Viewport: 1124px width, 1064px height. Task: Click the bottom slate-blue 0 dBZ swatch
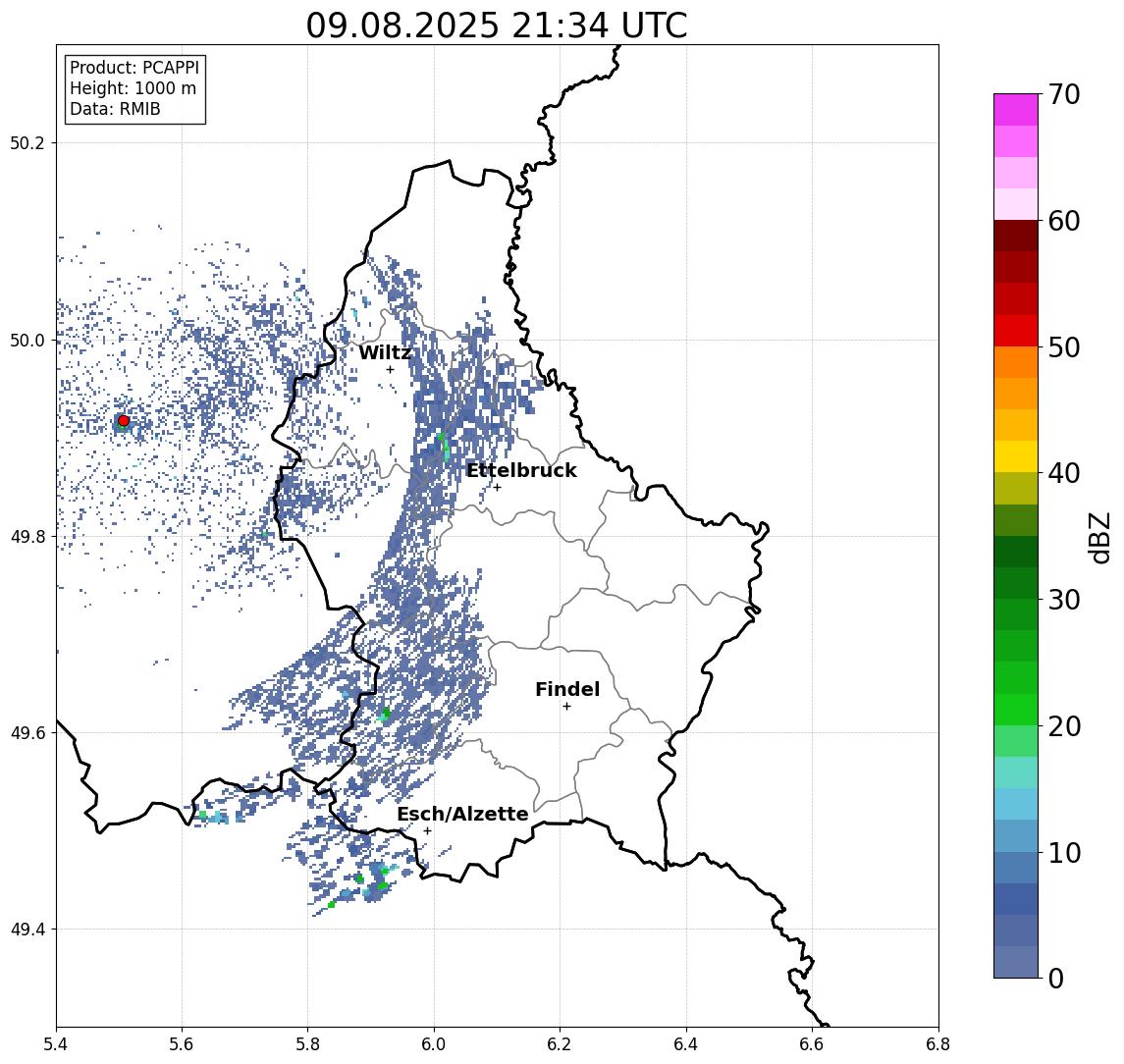tap(1016, 962)
